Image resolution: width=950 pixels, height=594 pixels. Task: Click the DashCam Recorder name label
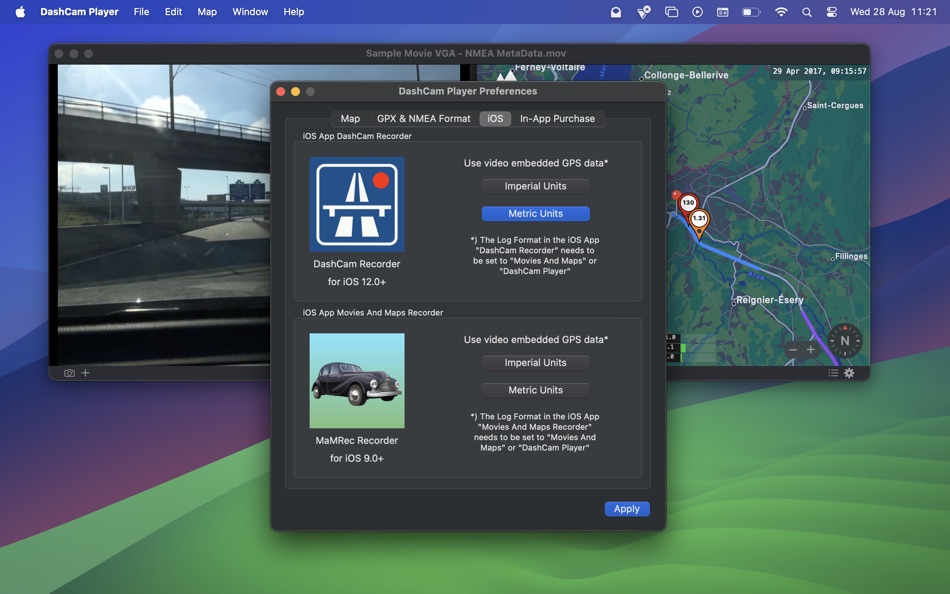coord(357,264)
